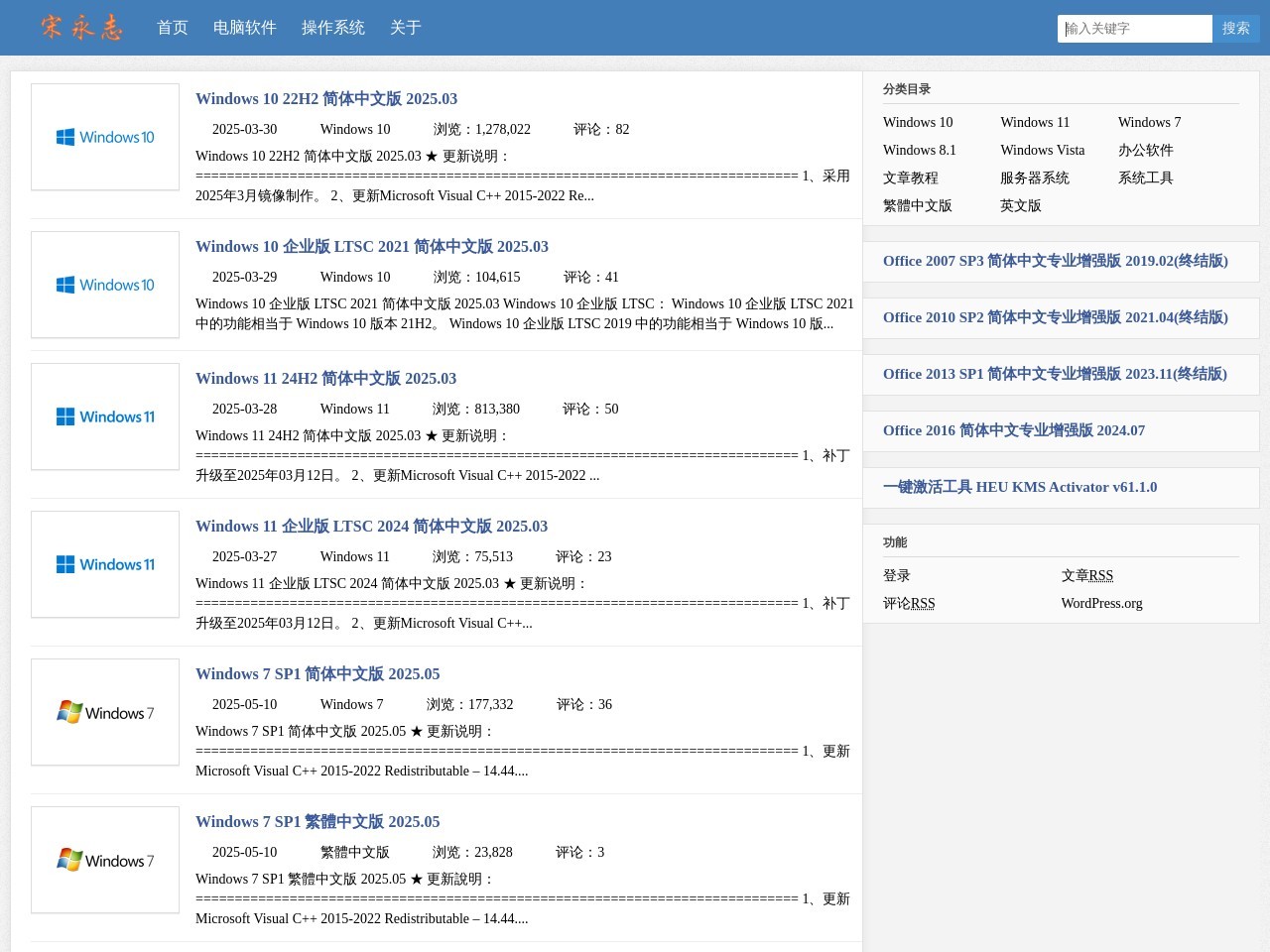Open Windows 7 SP1 简体中文版 2025.05 title
This screenshot has height=952, width=1270.
click(x=317, y=674)
